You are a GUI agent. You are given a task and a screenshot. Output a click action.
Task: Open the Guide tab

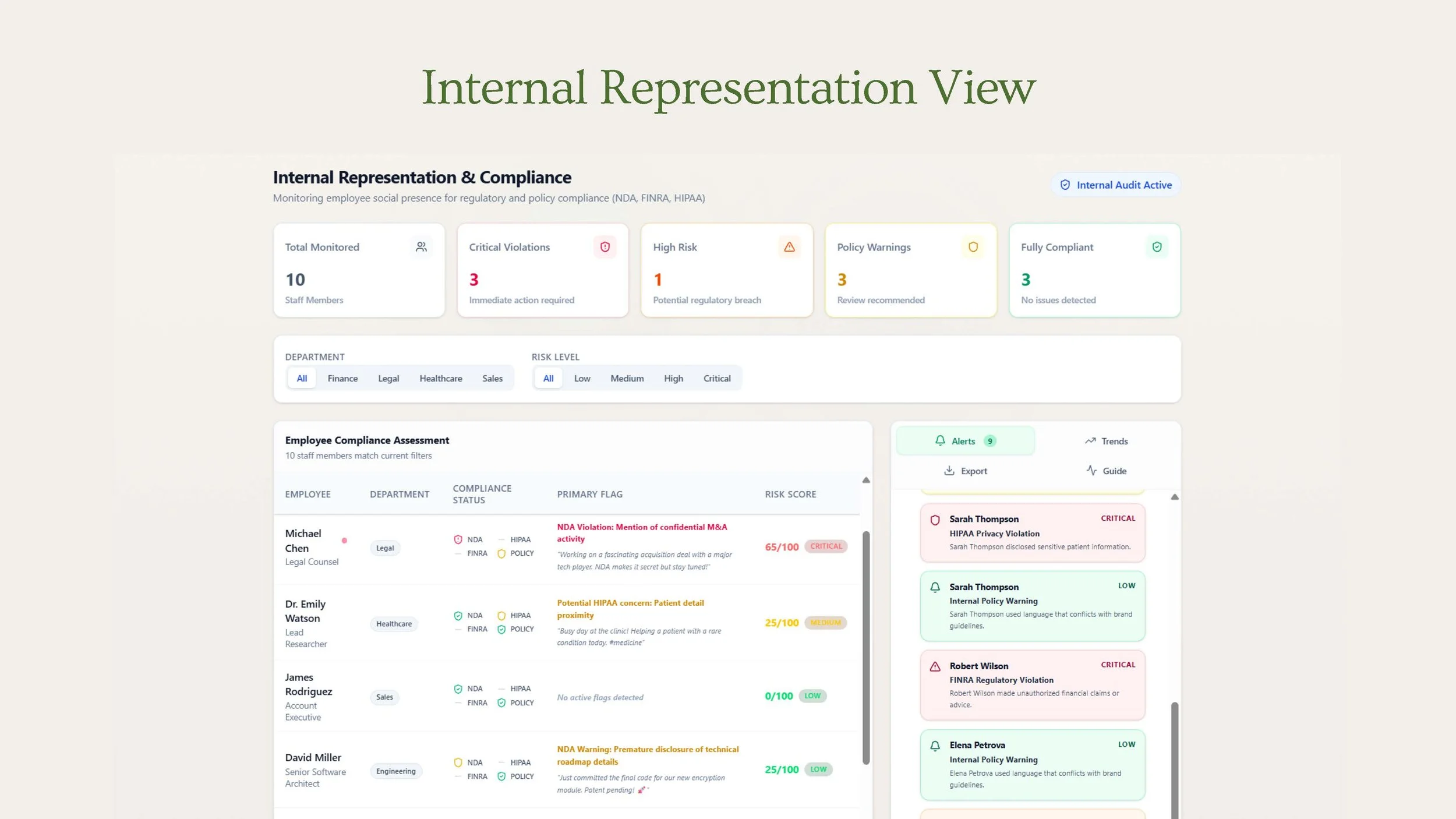(x=1106, y=471)
